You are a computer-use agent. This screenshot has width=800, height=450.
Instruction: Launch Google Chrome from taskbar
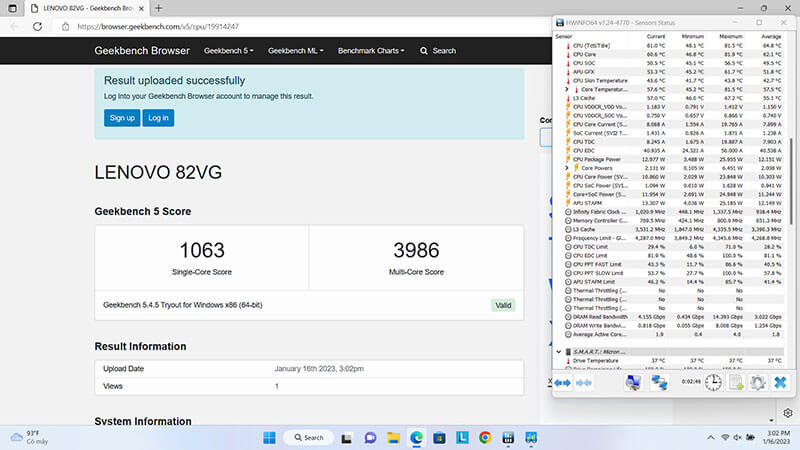(x=485, y=438)
